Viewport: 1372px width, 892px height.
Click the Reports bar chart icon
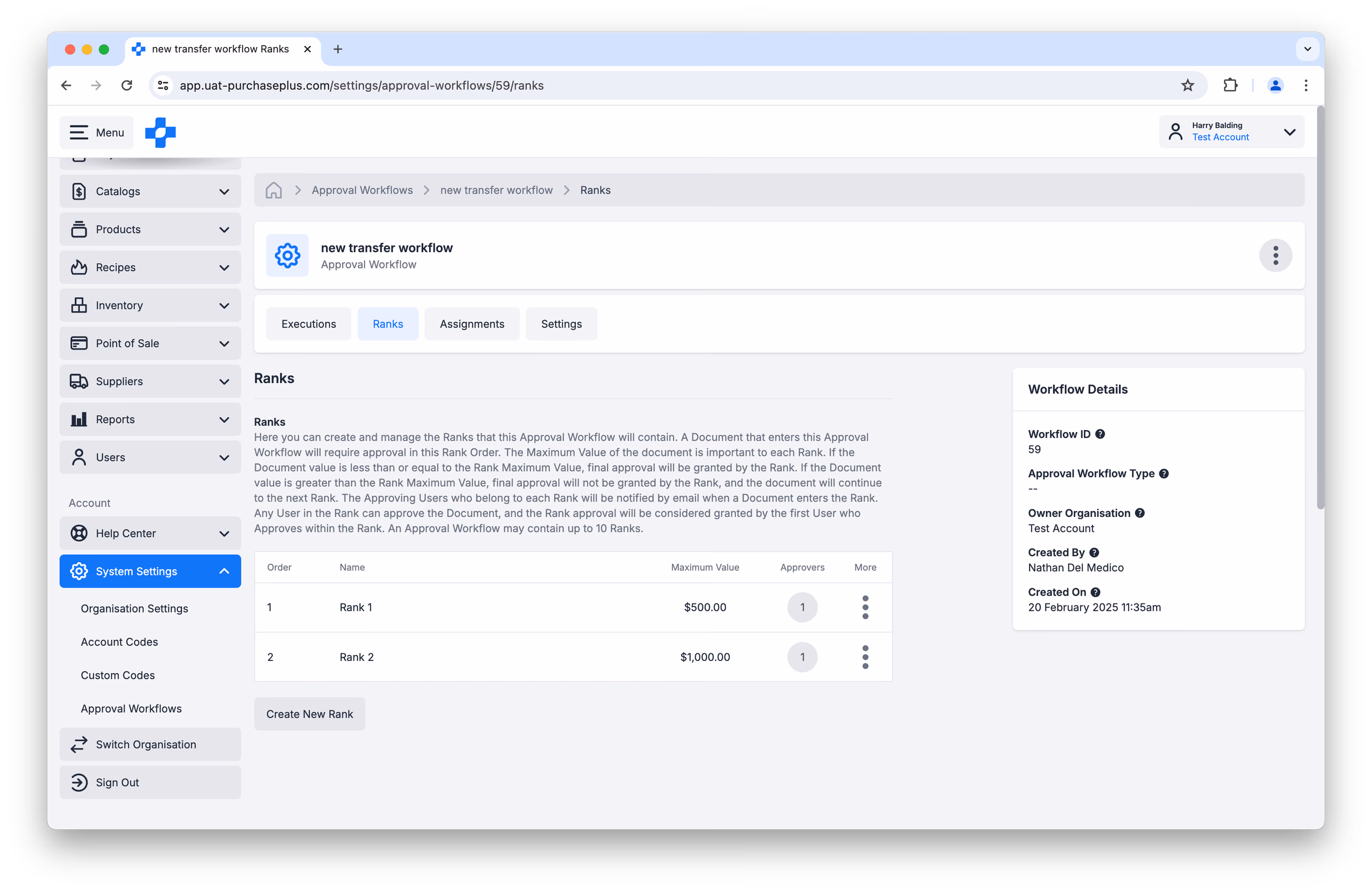coord(79,419)
